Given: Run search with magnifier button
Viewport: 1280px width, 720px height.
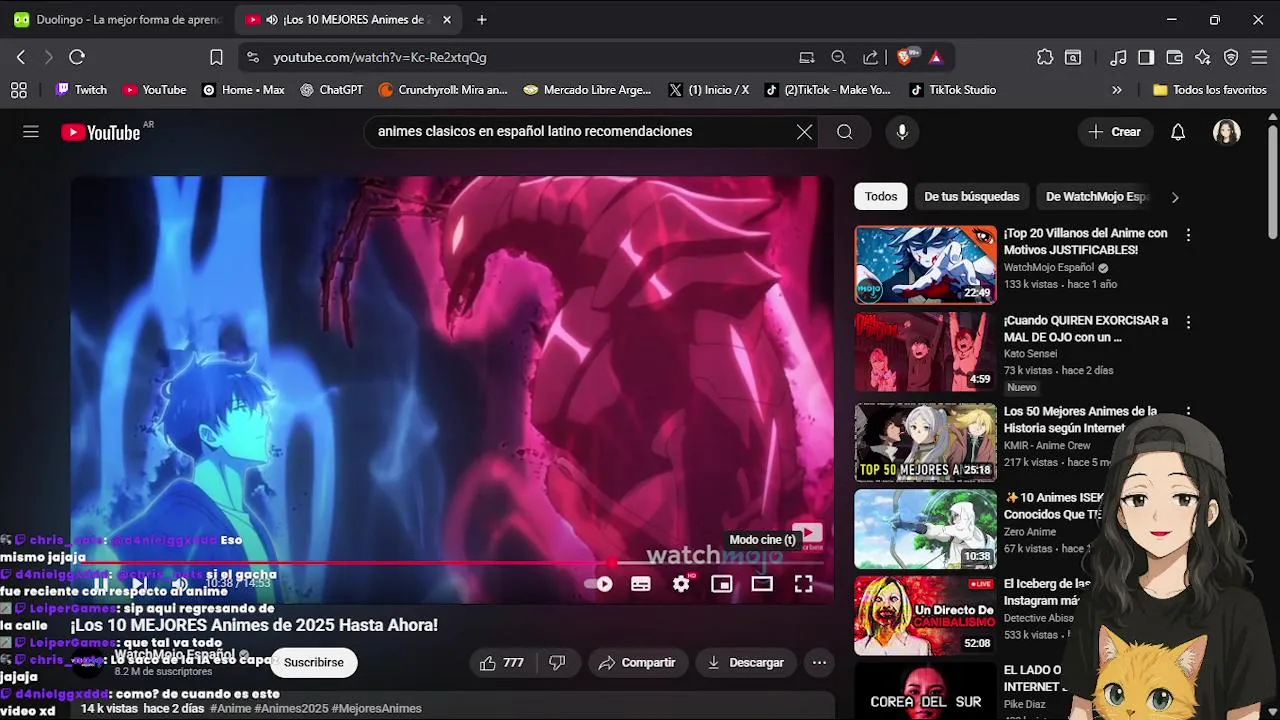Looking at the screenshot, I should pyautogui.click(x=845, y=132).
